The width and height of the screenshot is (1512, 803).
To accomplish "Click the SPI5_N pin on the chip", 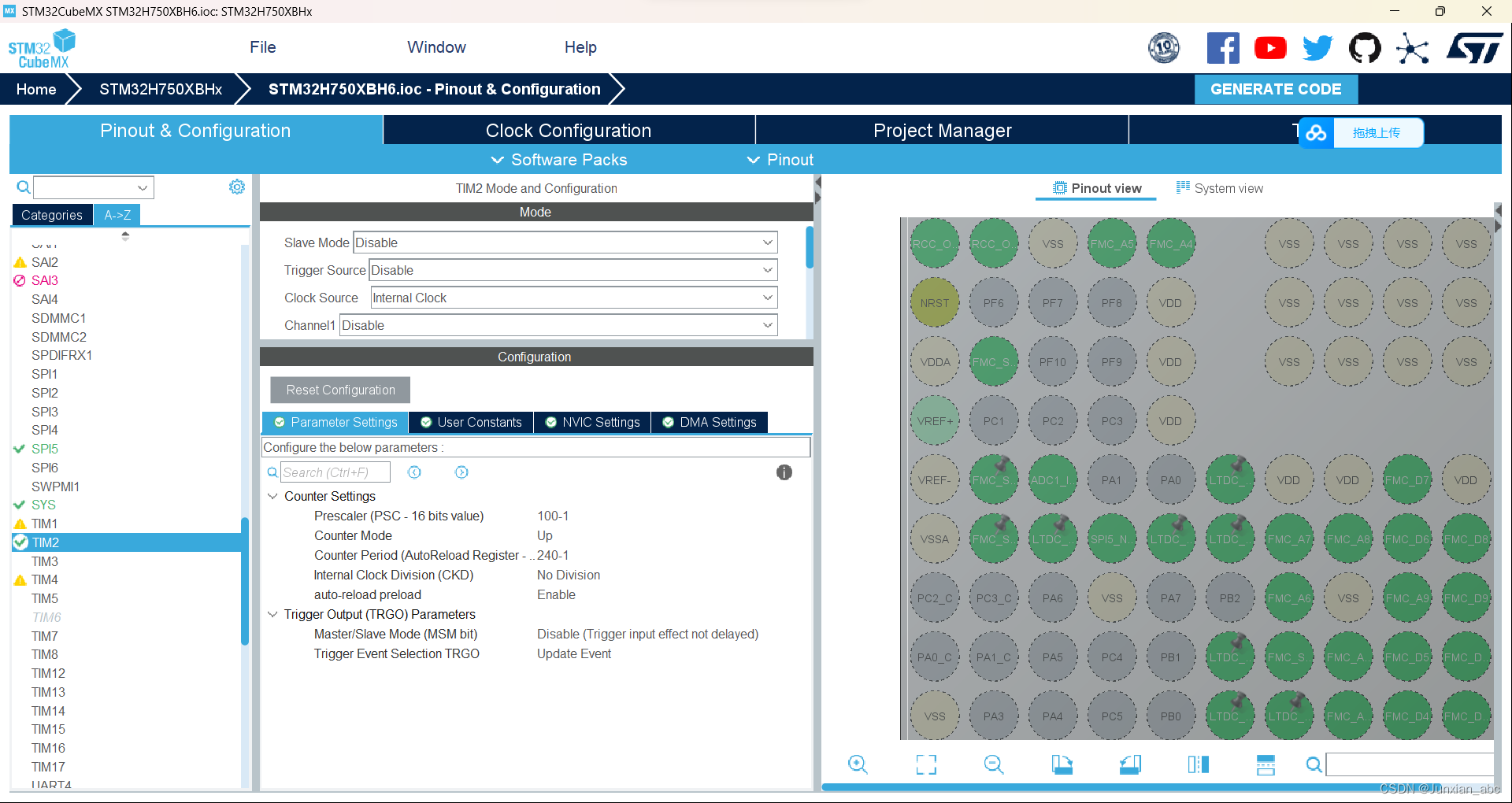I will click(1112, 539).
